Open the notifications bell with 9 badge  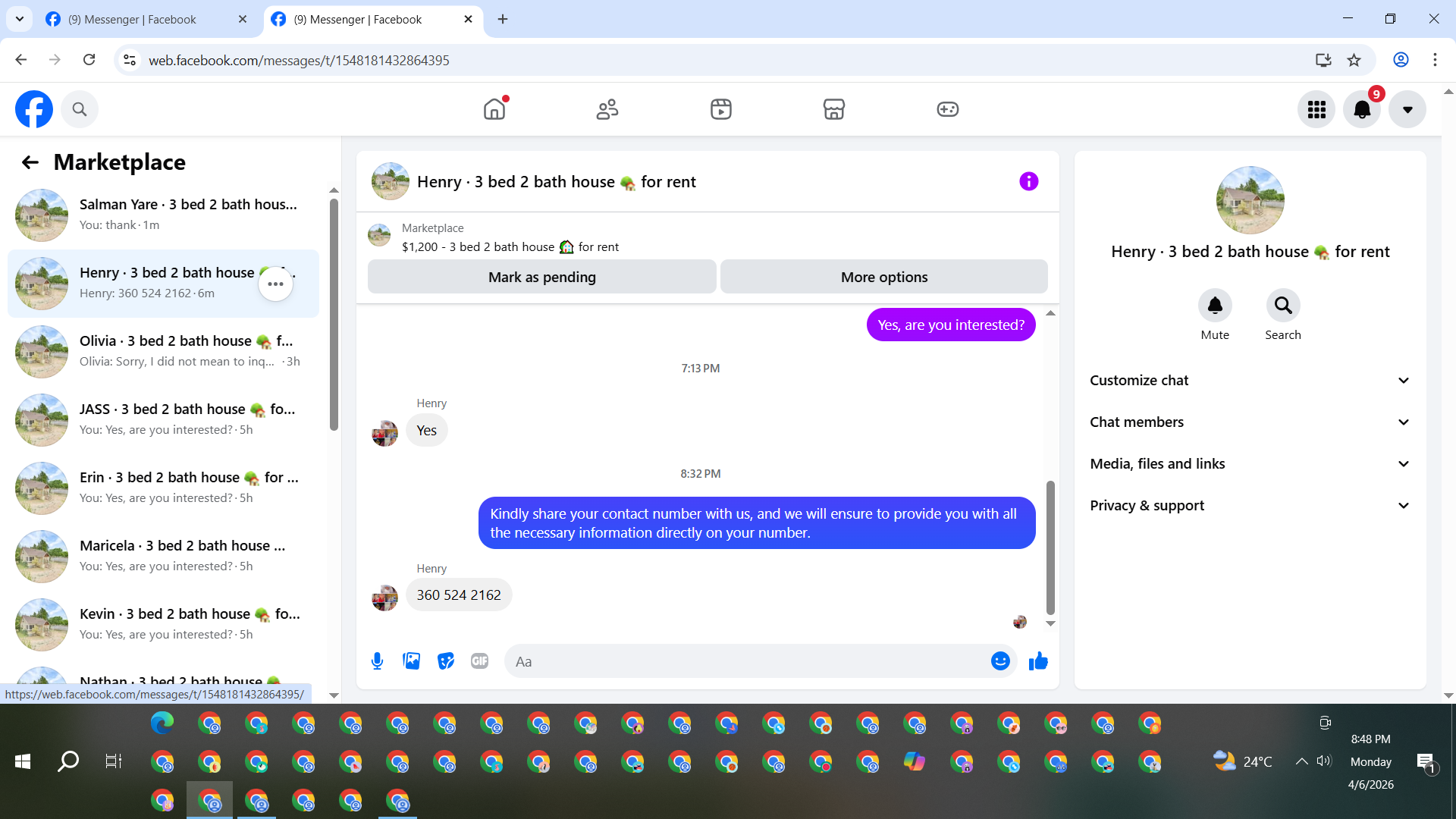click(x=1363, y=109)
